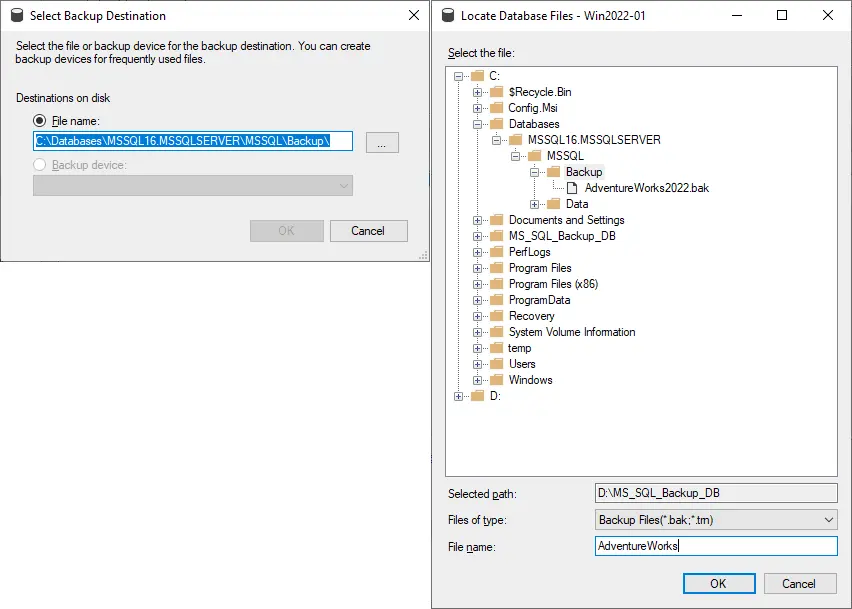Click the File name field with AdventureWorks
This screenshot has width=852, height=609.
pos(716,546)
